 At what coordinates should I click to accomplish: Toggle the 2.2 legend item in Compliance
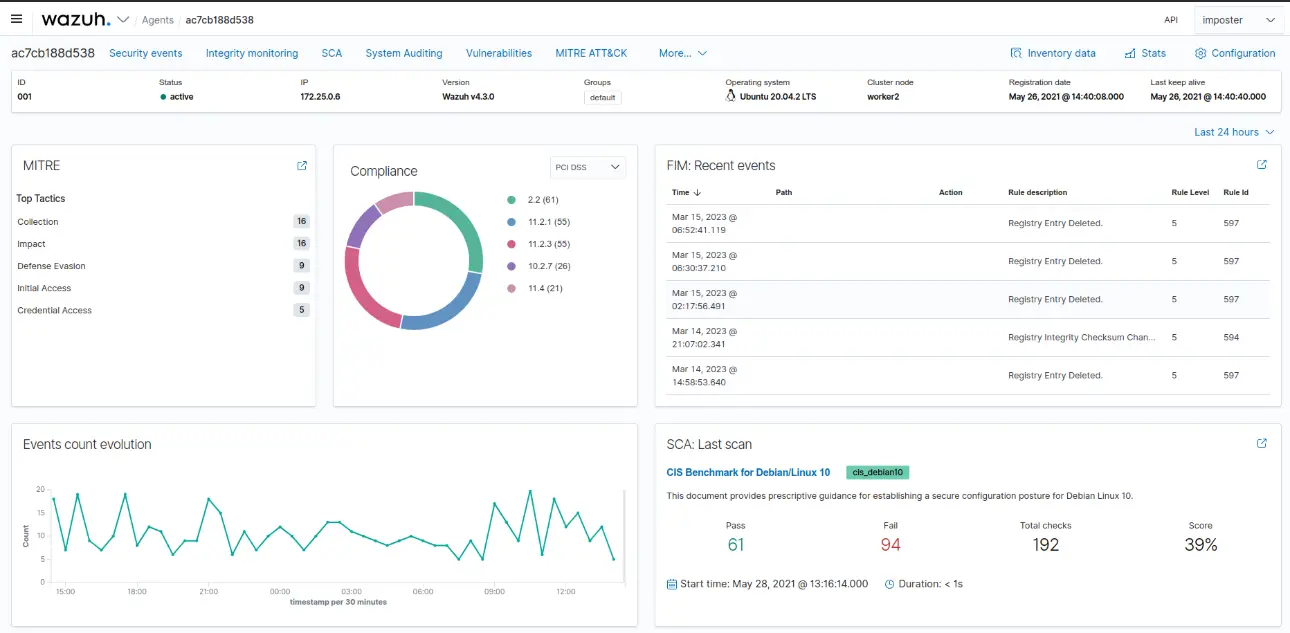pyautogui.click(x=543, y=200)
